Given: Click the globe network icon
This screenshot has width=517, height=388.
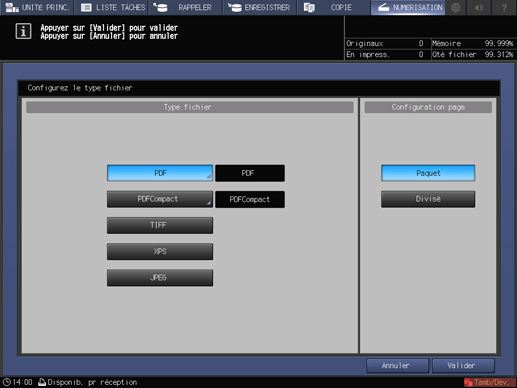Looking at the screenshot, I should pyautogui.click(x=456, y=7).
